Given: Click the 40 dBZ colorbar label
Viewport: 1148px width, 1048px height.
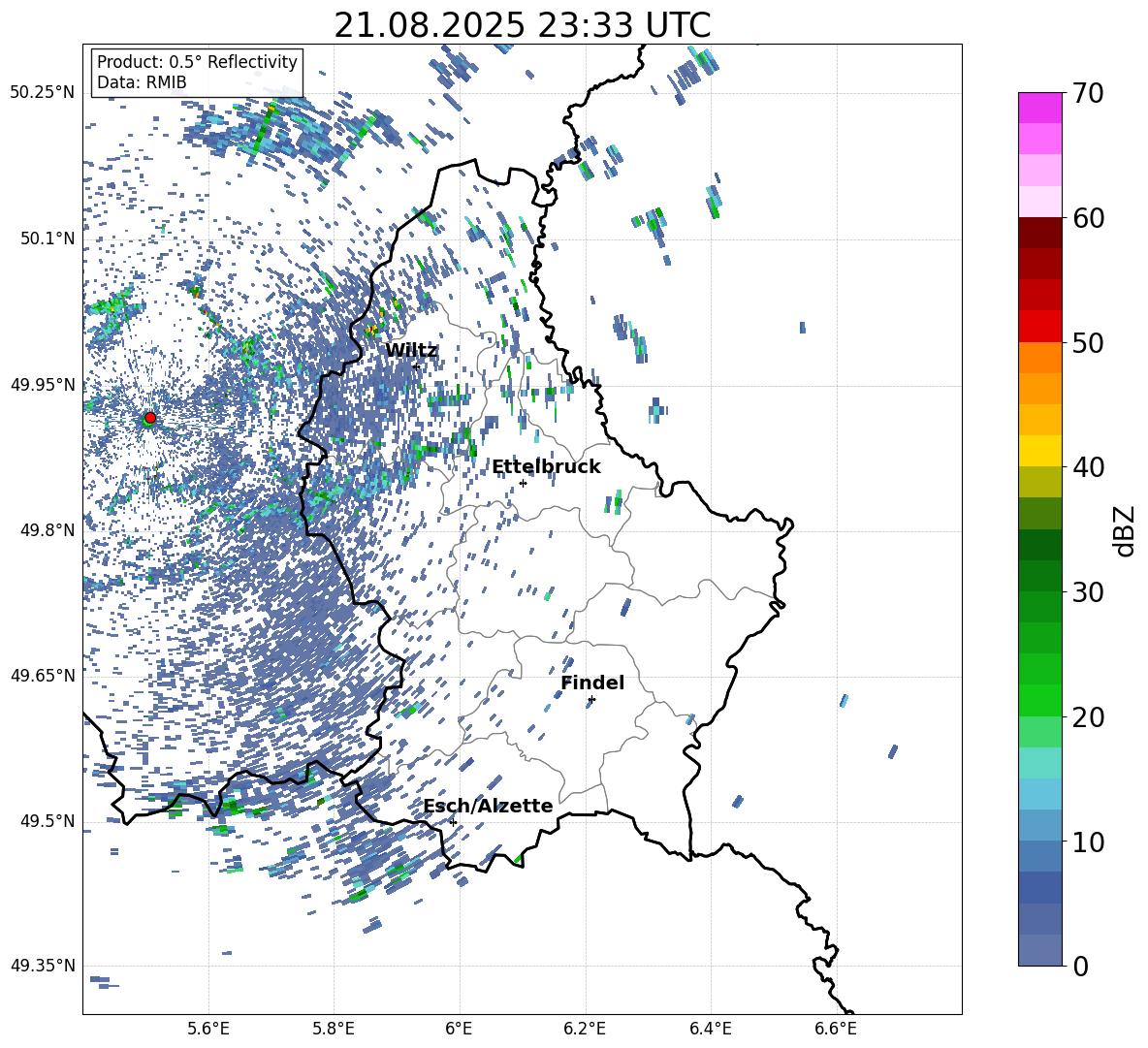Looking at the screenshot, I should 1087,467.
